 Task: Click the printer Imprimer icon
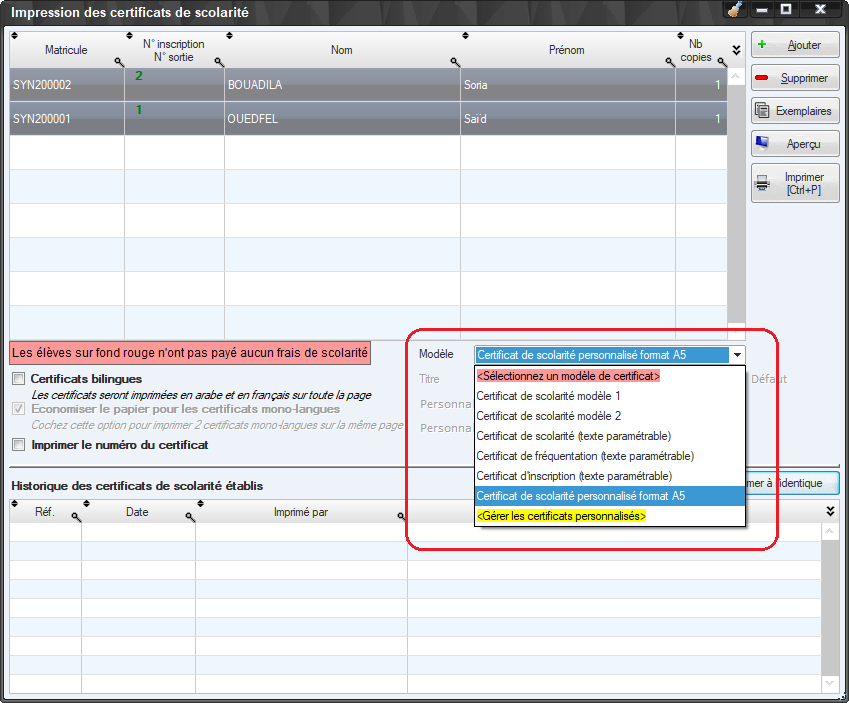click(x=762, y=183)
